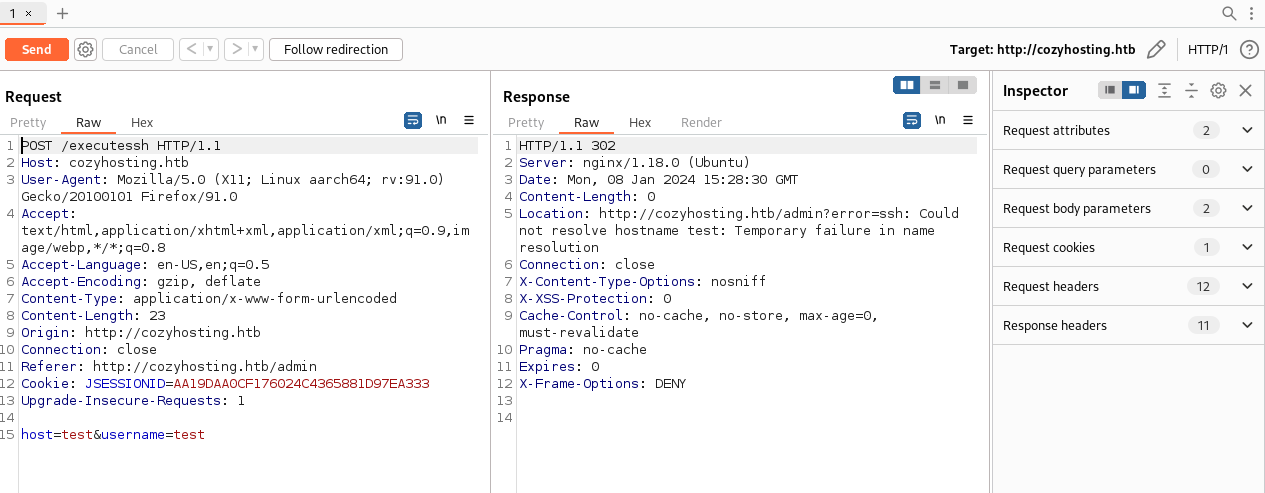The height and width of the screenshot is (493, 1265).
Task: Toggle Request message wrapping icon
Action: coord(413,120)
